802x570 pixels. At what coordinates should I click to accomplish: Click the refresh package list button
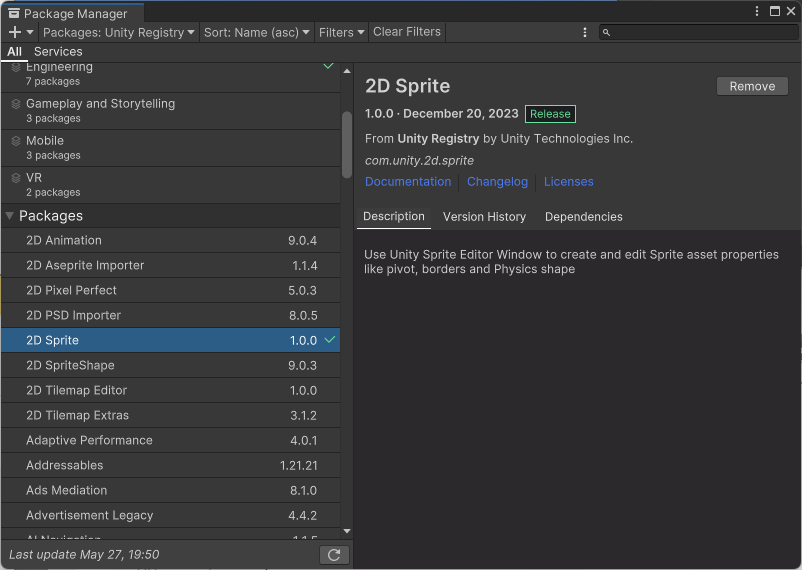pos(334,555)
